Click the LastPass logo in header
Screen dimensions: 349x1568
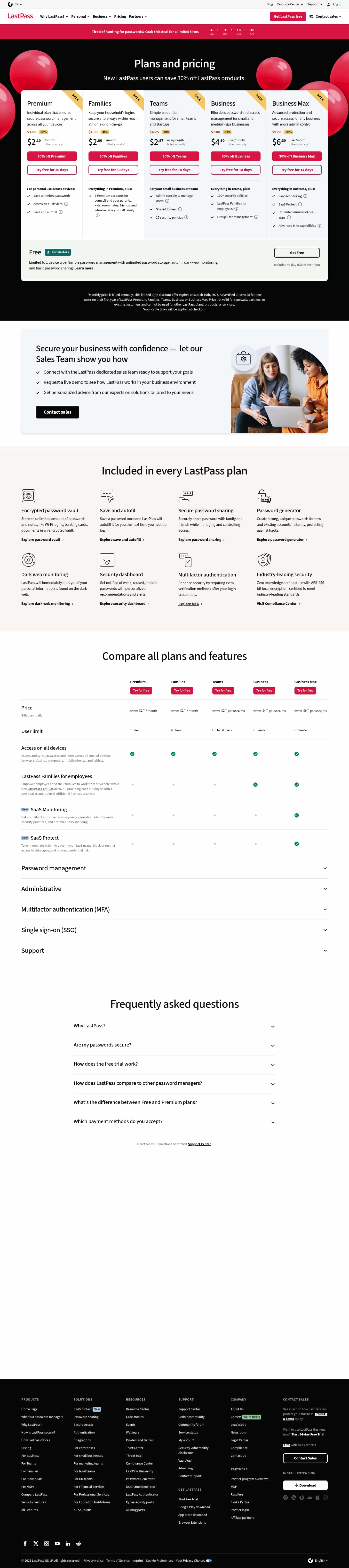point(20,16)
